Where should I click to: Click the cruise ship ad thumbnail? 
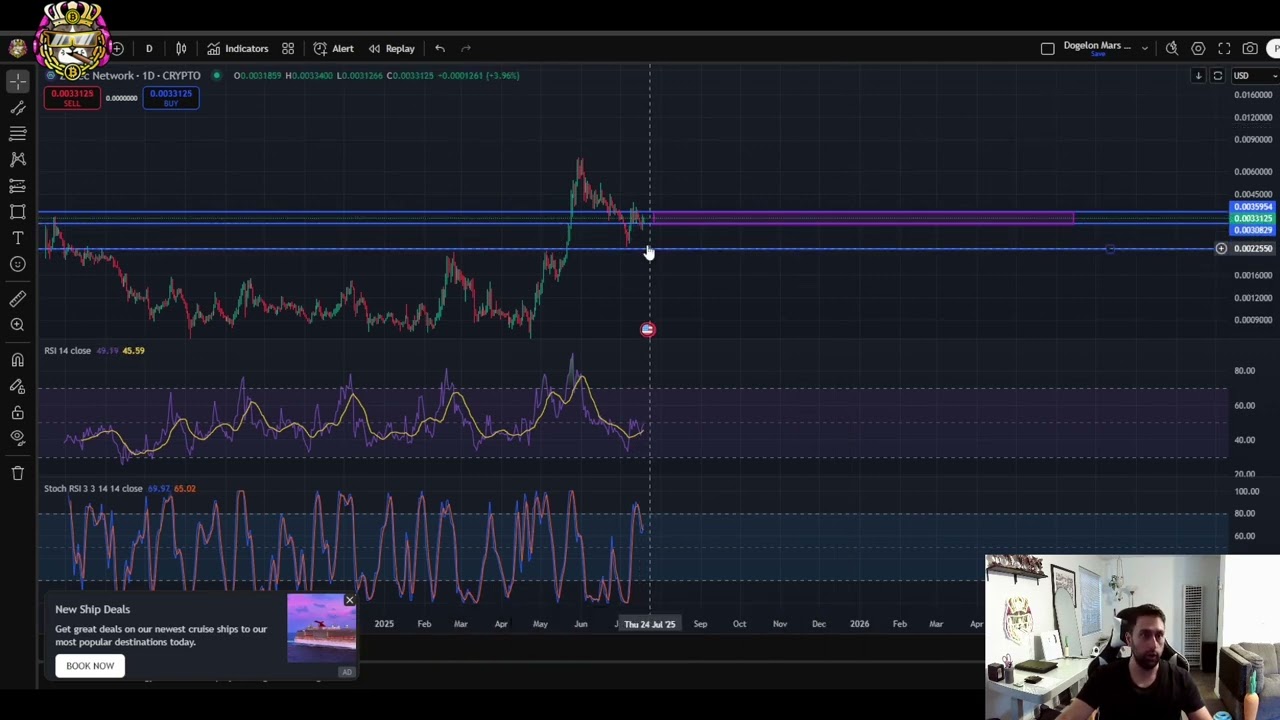(321, 629)
